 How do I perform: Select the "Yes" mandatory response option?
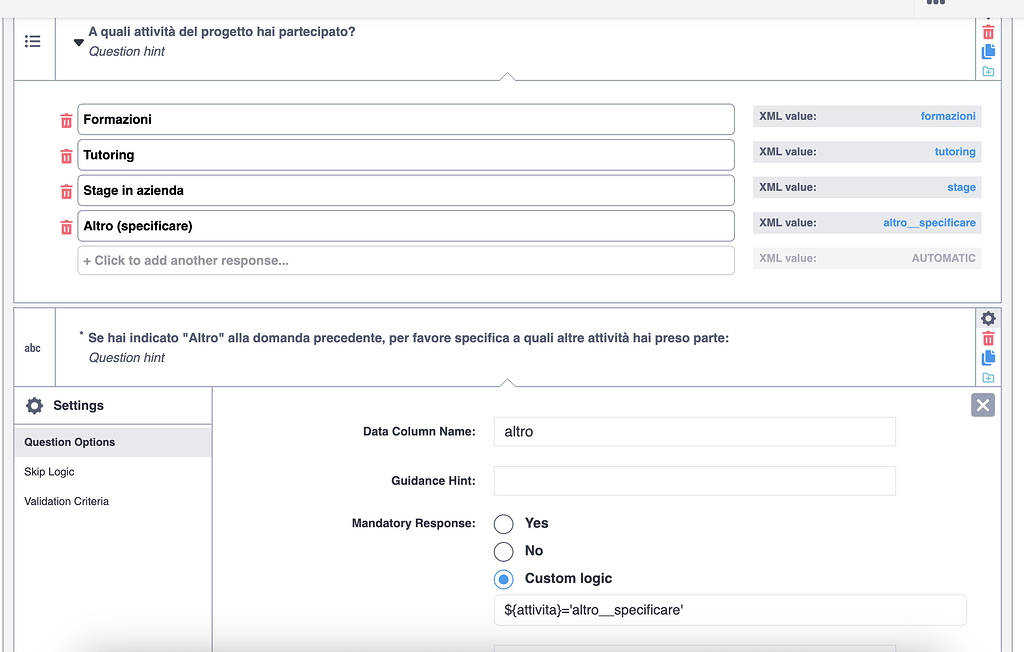[x=503, y=523]
